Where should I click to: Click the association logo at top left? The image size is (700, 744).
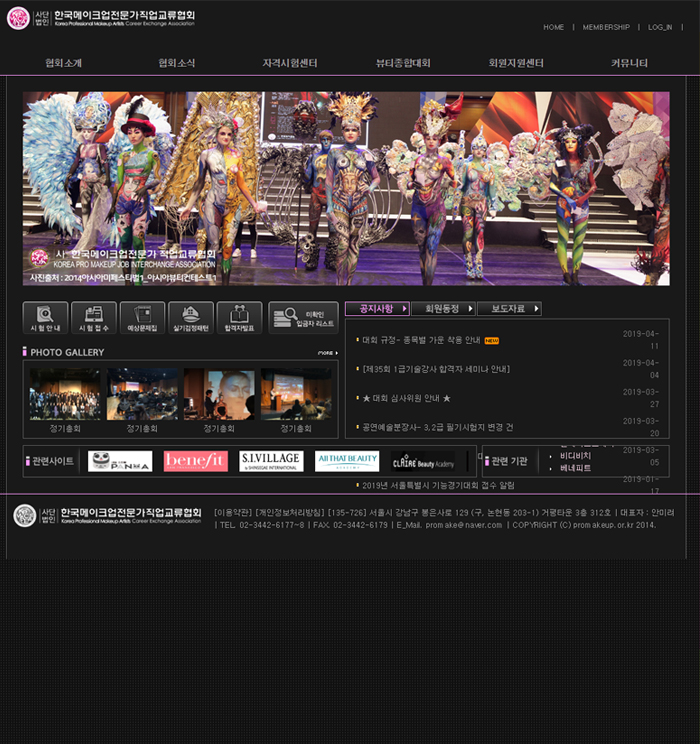pos(100,18)
